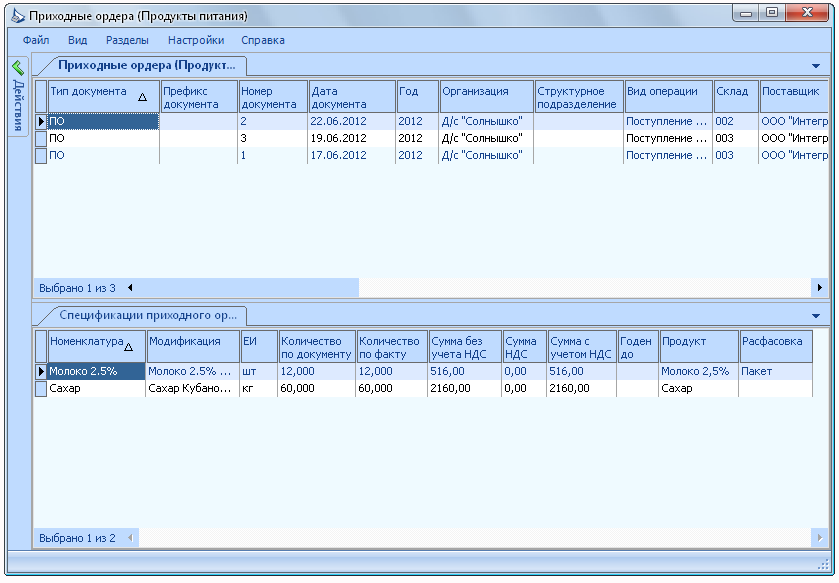
Task: Click the Пакет packaging cell
Action: tap(776, 371)
